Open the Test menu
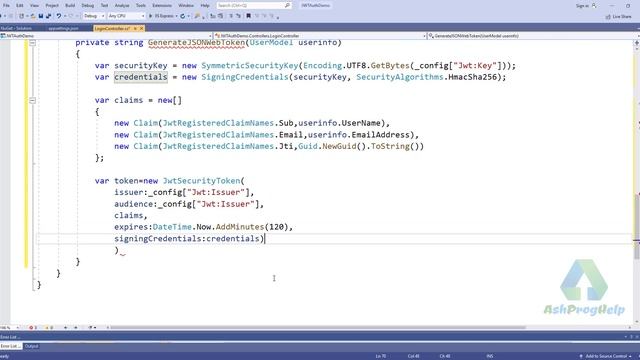 (x=104, y=5)
